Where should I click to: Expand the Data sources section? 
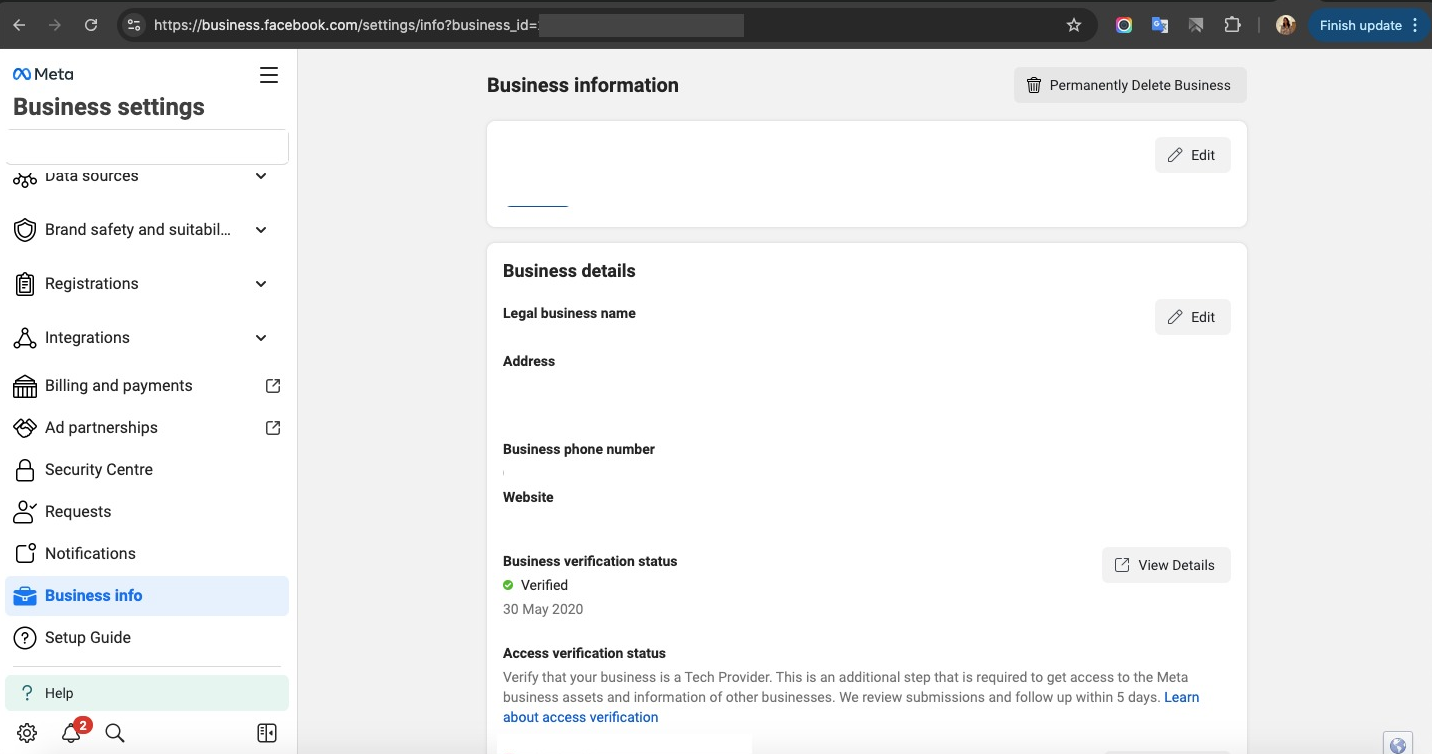pos(261,176)
